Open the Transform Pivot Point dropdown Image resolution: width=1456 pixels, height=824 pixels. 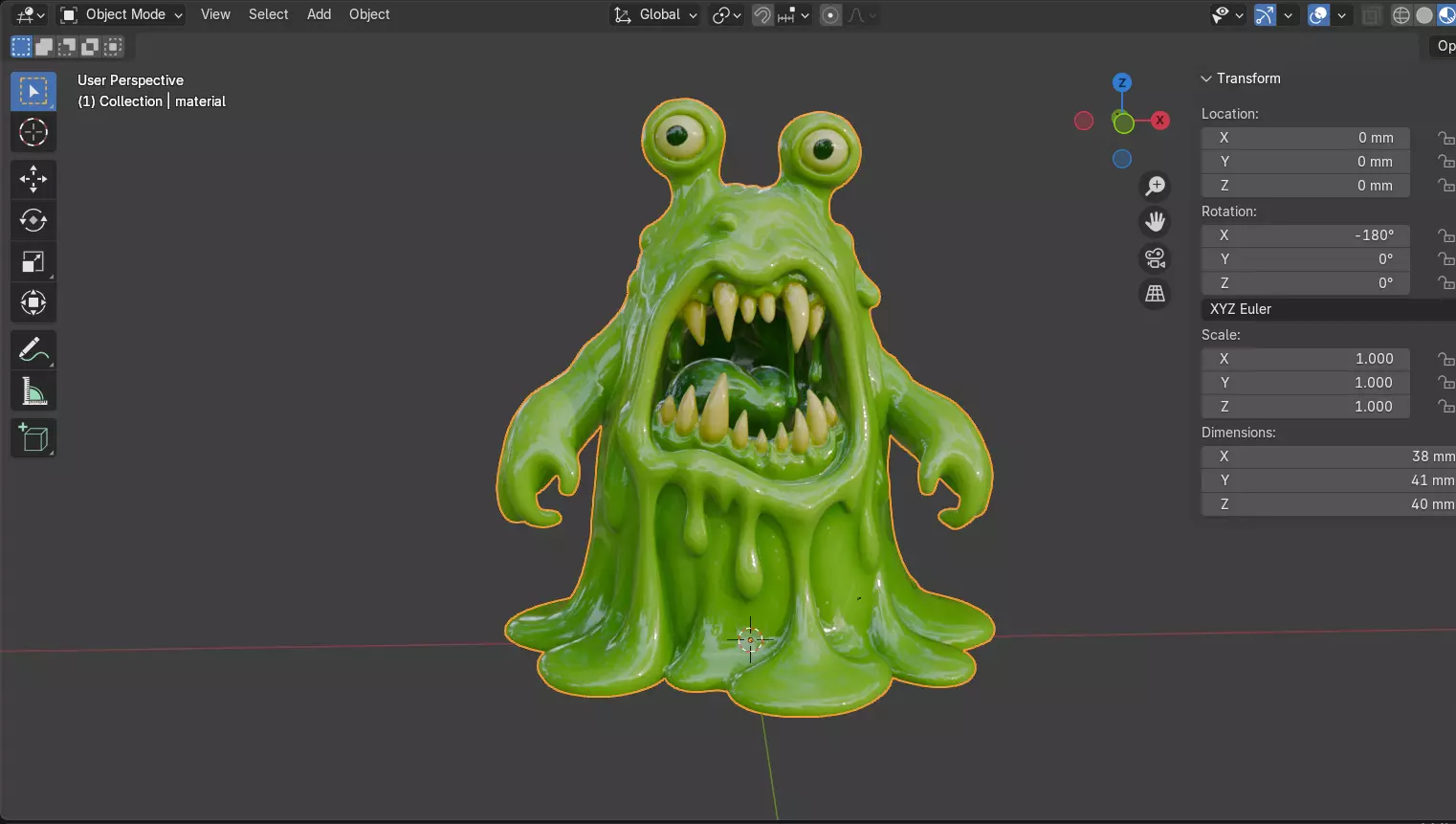[x=727, y=15]
